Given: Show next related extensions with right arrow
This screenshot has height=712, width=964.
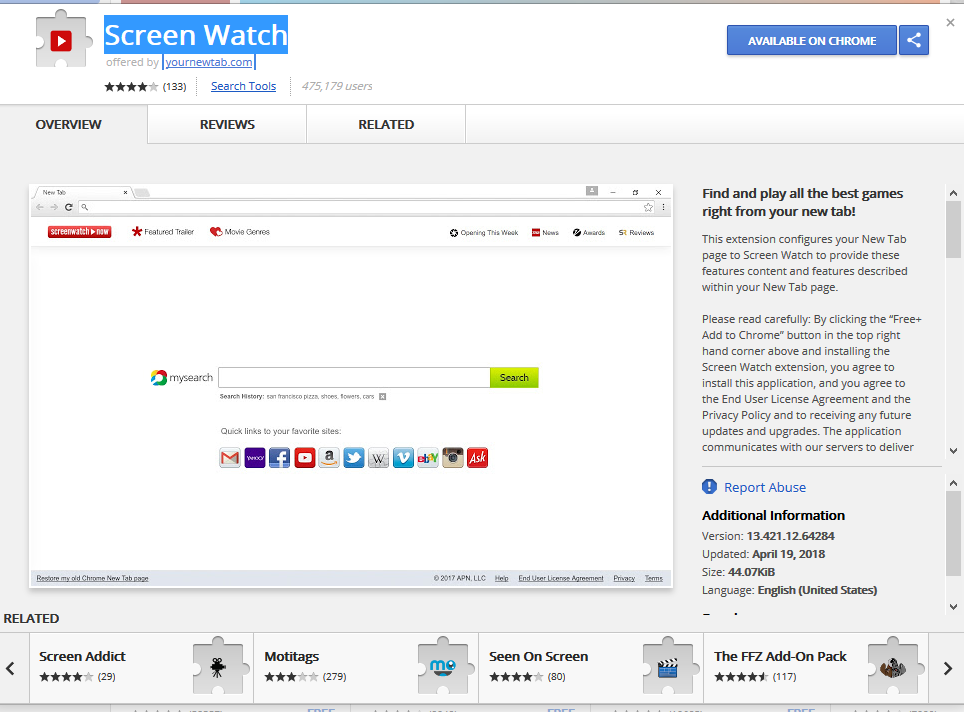Looking at the screenshot, I should (x=948, y=668).
